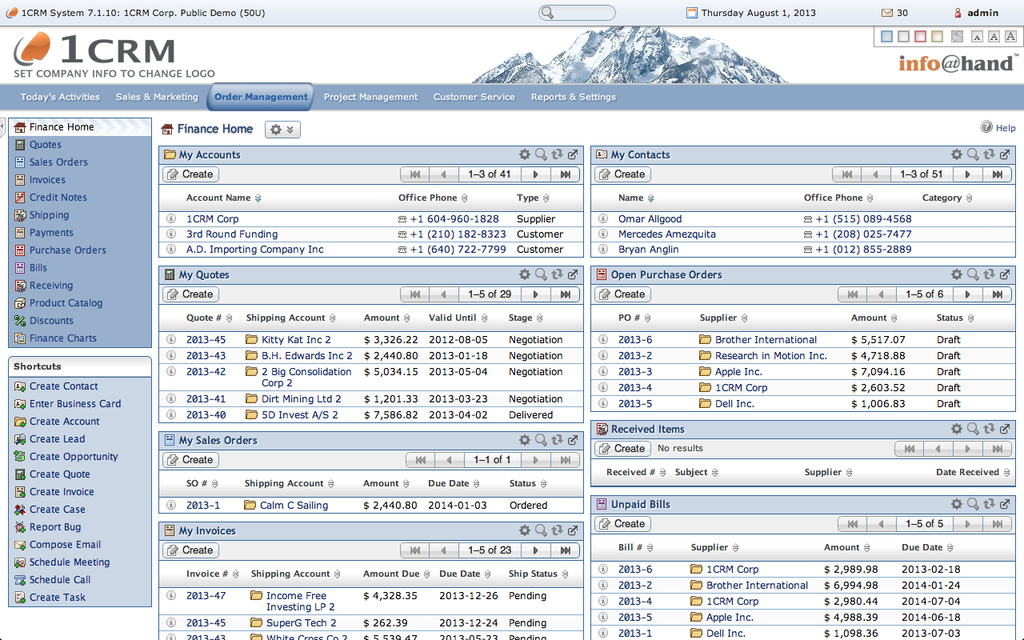Open Invoices in the sidebar
The height and width of the screenshot is (640, 1024).
(x=47, y=180)
